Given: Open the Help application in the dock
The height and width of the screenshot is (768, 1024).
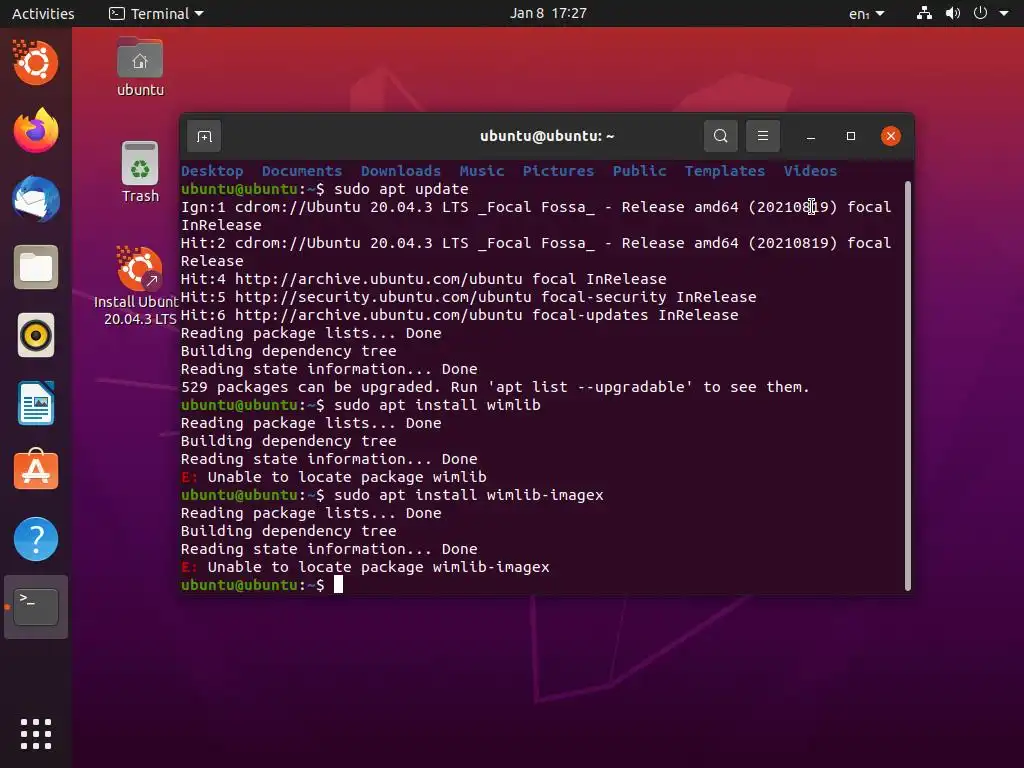Looking at the screenshot, I should click(x=35, y=539).
